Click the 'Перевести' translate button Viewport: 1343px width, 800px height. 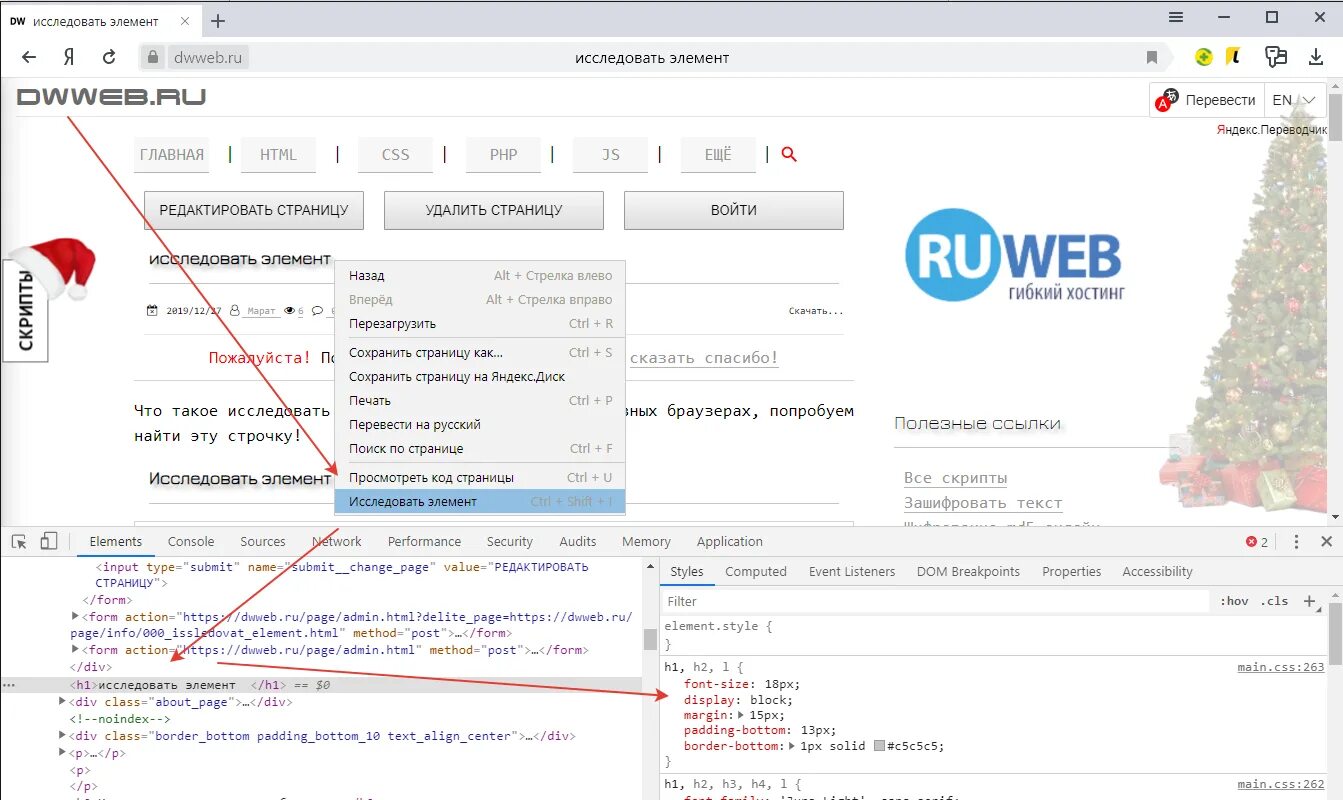[x=1207, y=100]
